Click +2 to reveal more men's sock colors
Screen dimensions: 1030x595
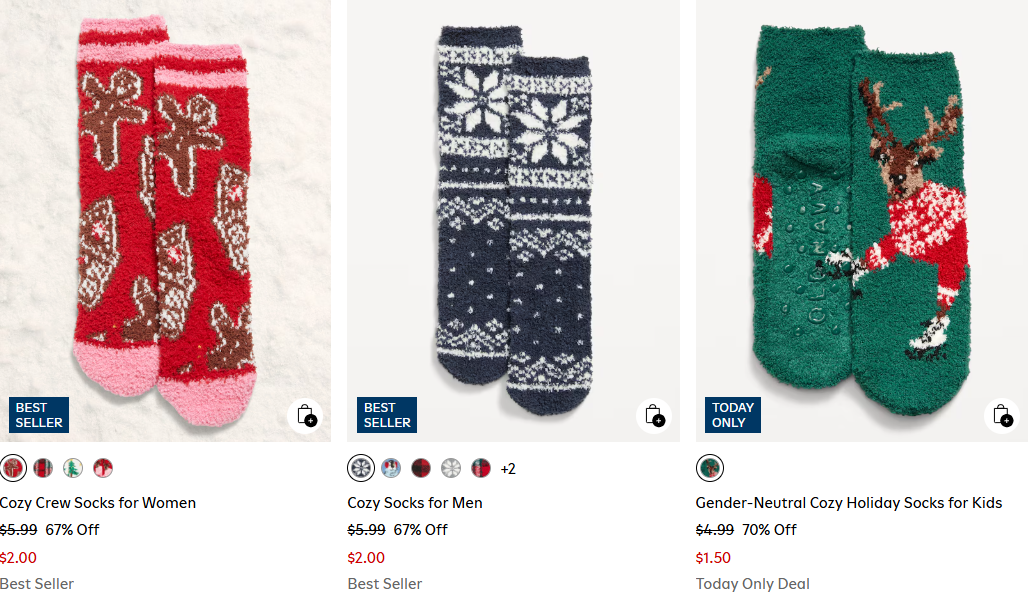pyautogui.click(x=508, y=467)
